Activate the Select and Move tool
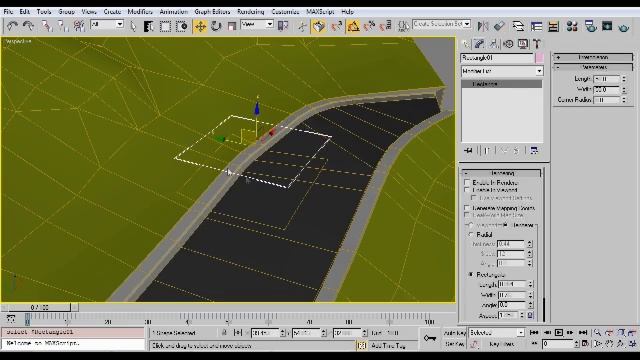 (200, 27)
